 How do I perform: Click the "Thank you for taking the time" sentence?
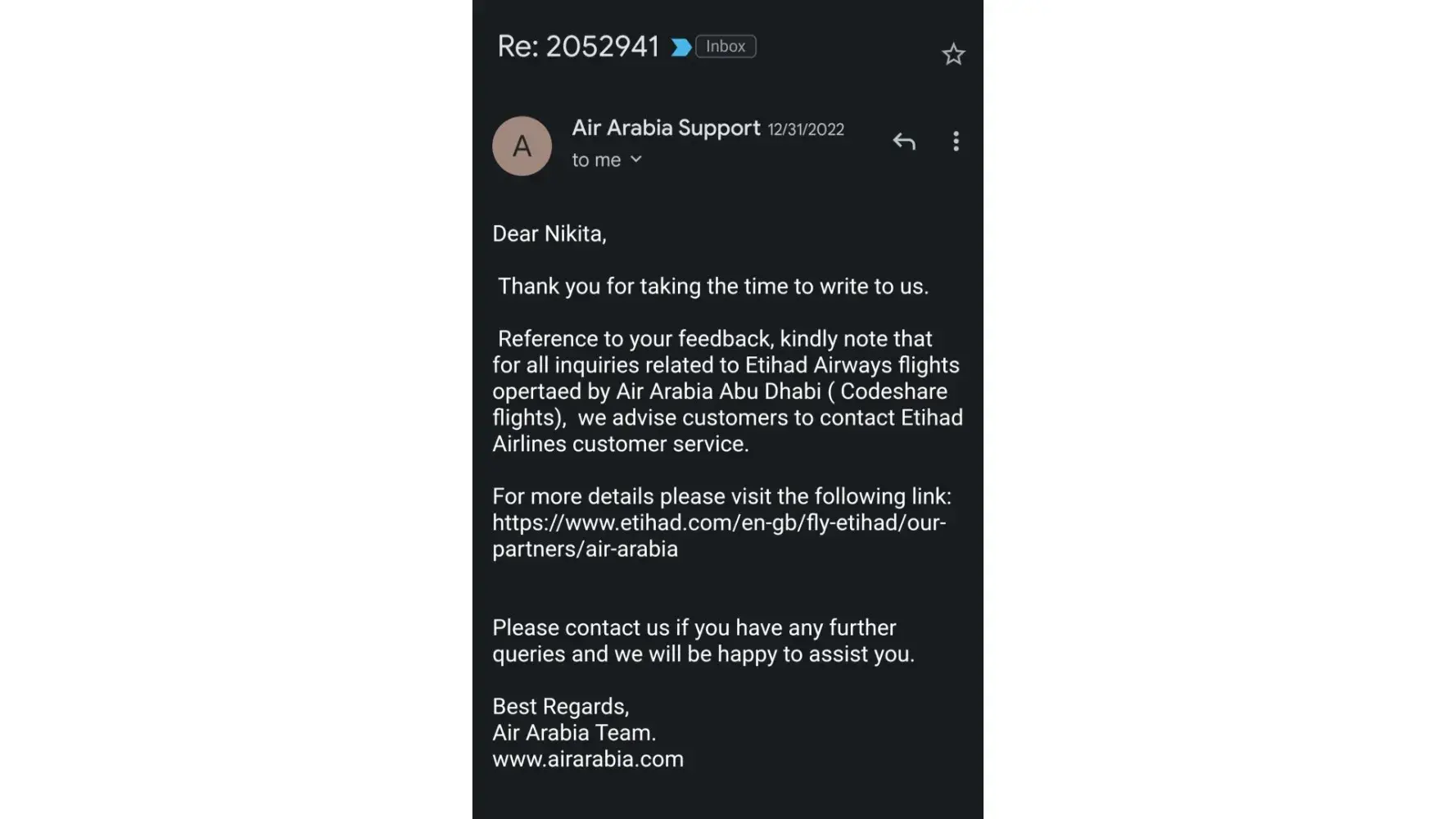point(712,287)
